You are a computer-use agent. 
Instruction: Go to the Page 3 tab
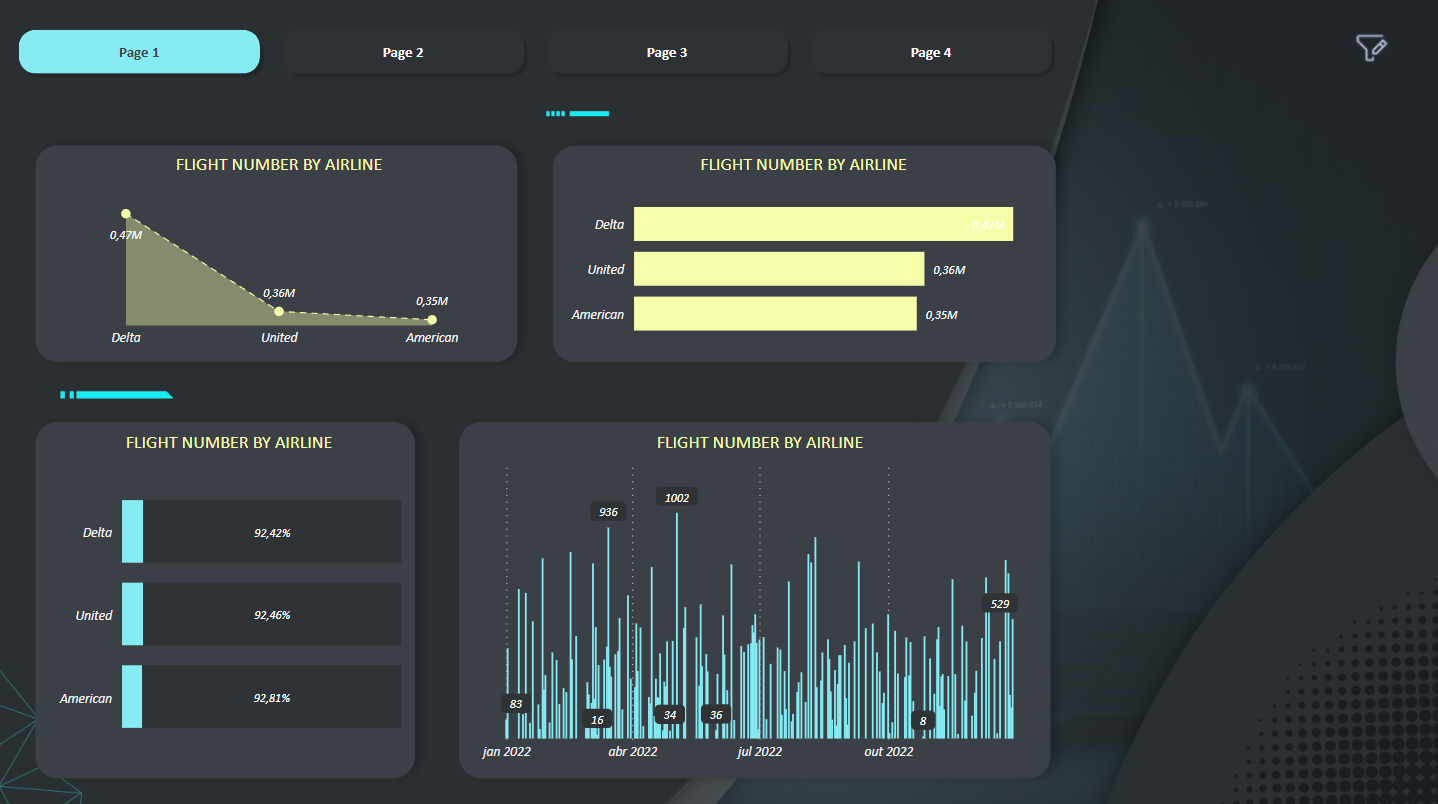(667, 52)
